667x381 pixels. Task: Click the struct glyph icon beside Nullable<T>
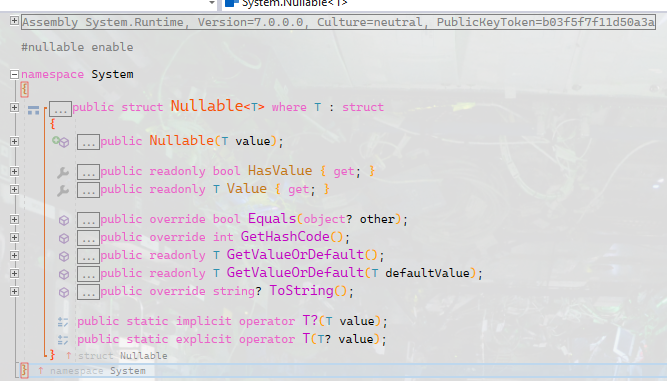[33, 110]
